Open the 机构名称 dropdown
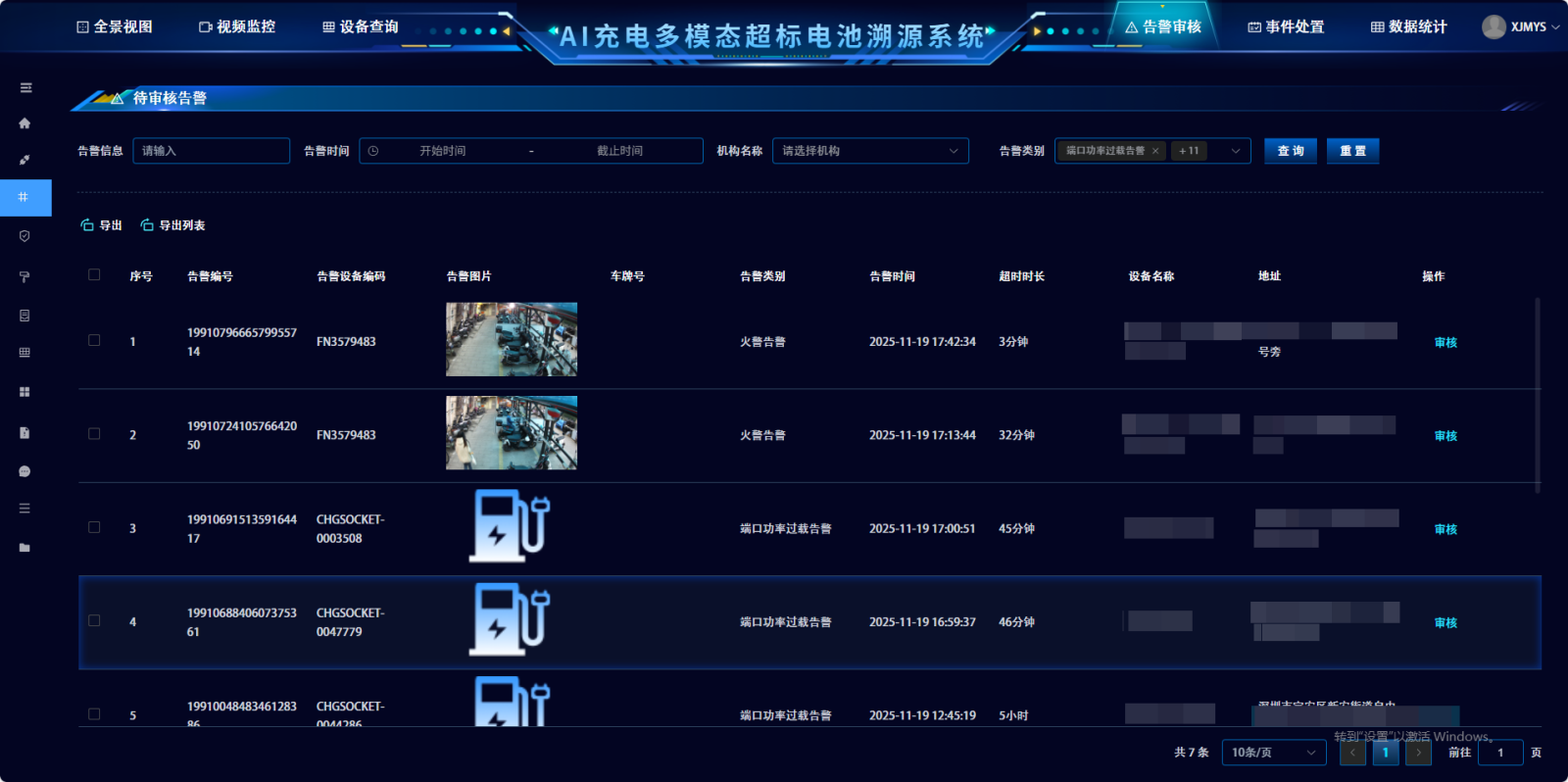Viewport: 1568px width, 782px height. [869, 151]
